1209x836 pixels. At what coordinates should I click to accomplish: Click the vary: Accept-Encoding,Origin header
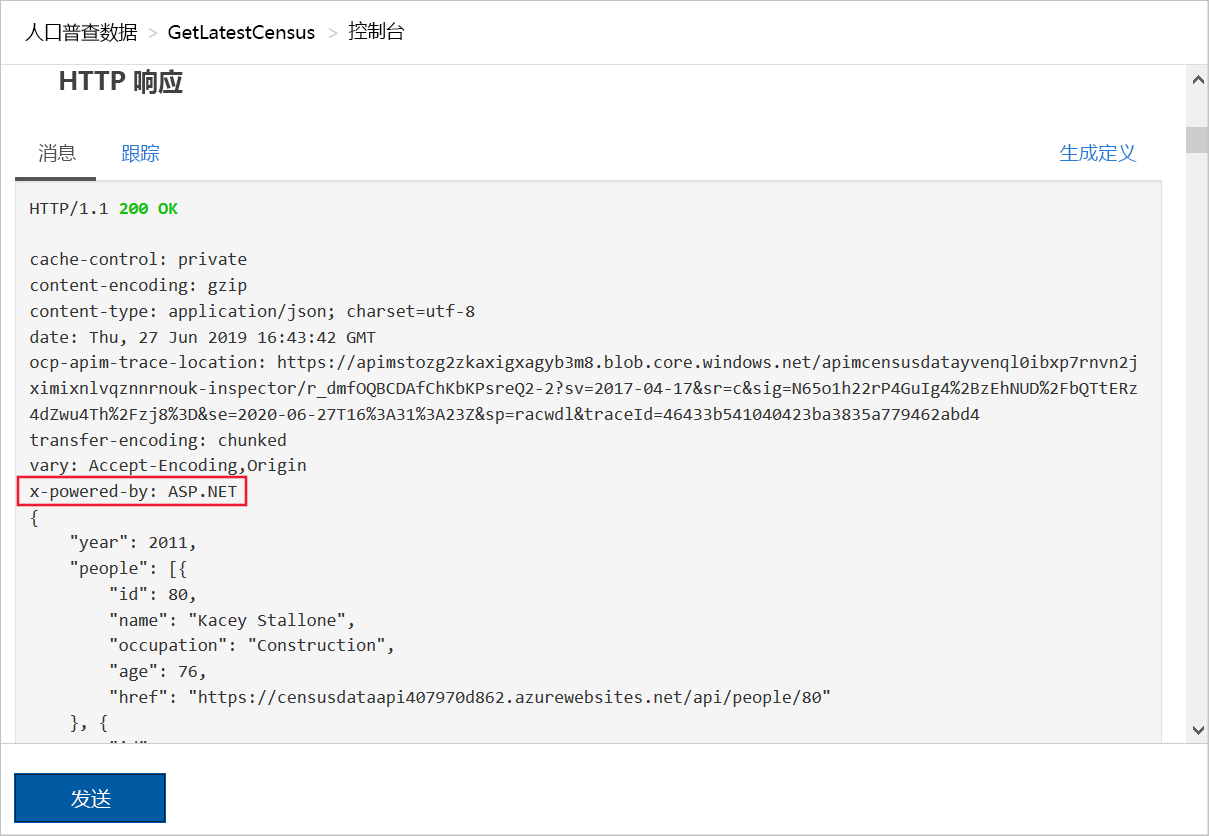[168, 466]
